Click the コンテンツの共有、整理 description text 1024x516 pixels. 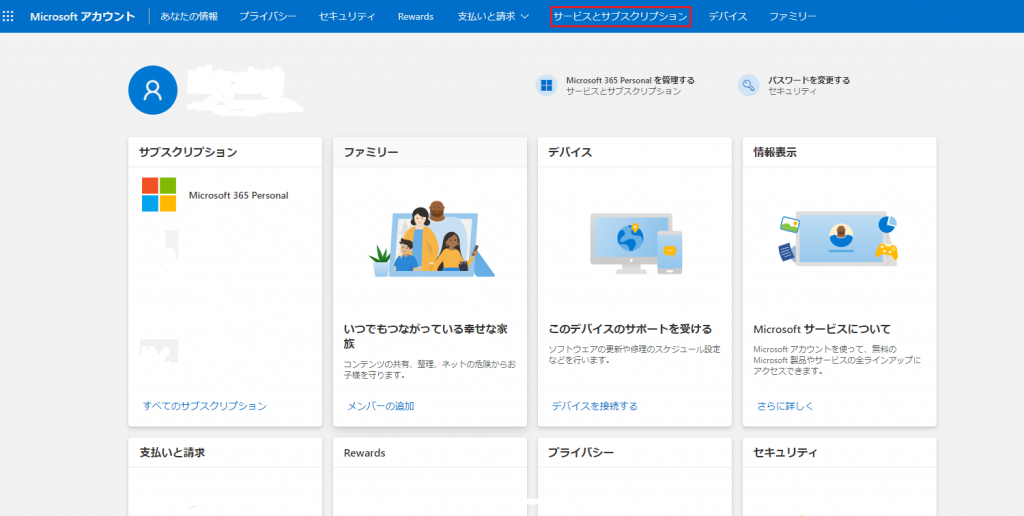pyautogui.click(x=430, y=369)
